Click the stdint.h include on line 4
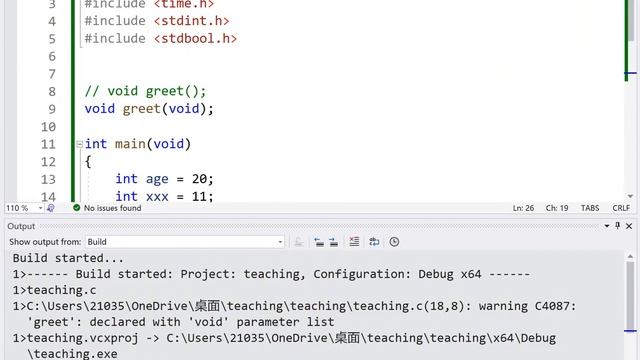This screenshot has height=360, width=640. pos(191,21)
